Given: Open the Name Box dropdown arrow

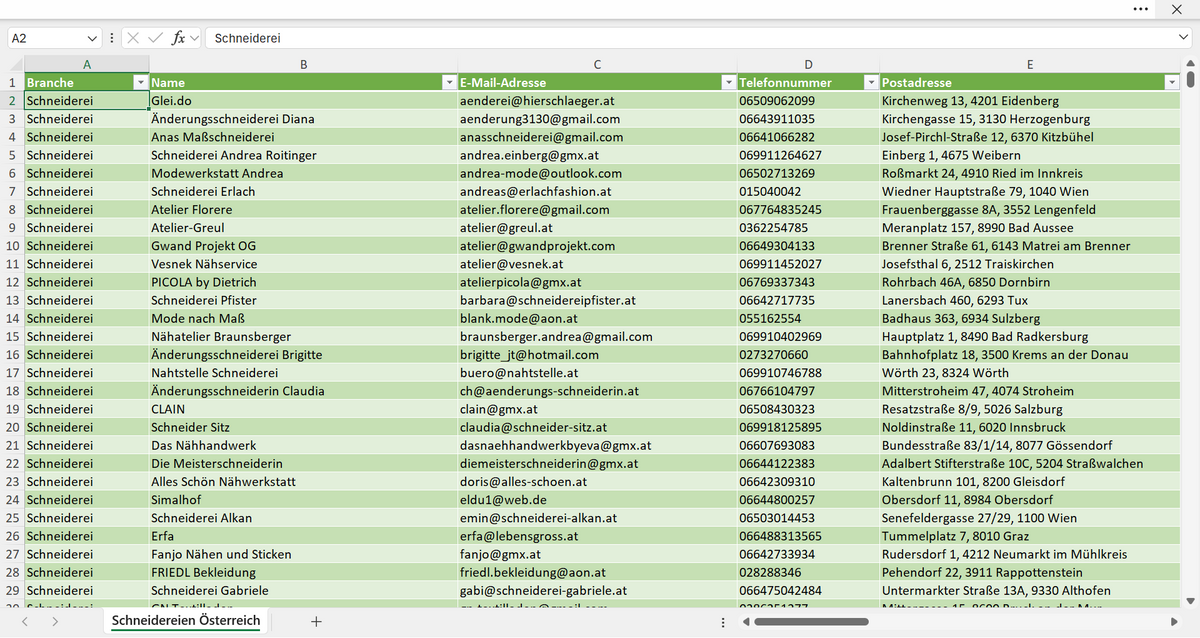Looking at the screenshot, I should tap(93, 38).
